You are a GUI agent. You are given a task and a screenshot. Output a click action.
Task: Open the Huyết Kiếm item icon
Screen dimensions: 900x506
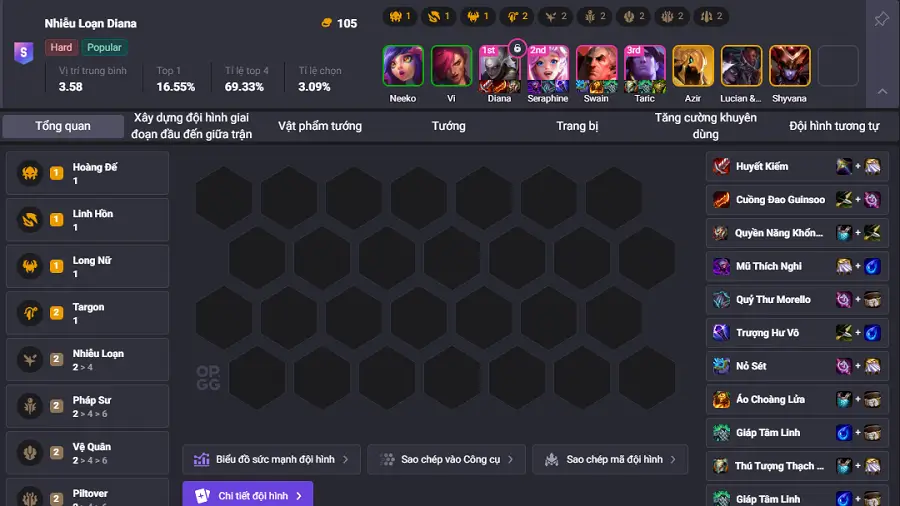tap(721, 166)
